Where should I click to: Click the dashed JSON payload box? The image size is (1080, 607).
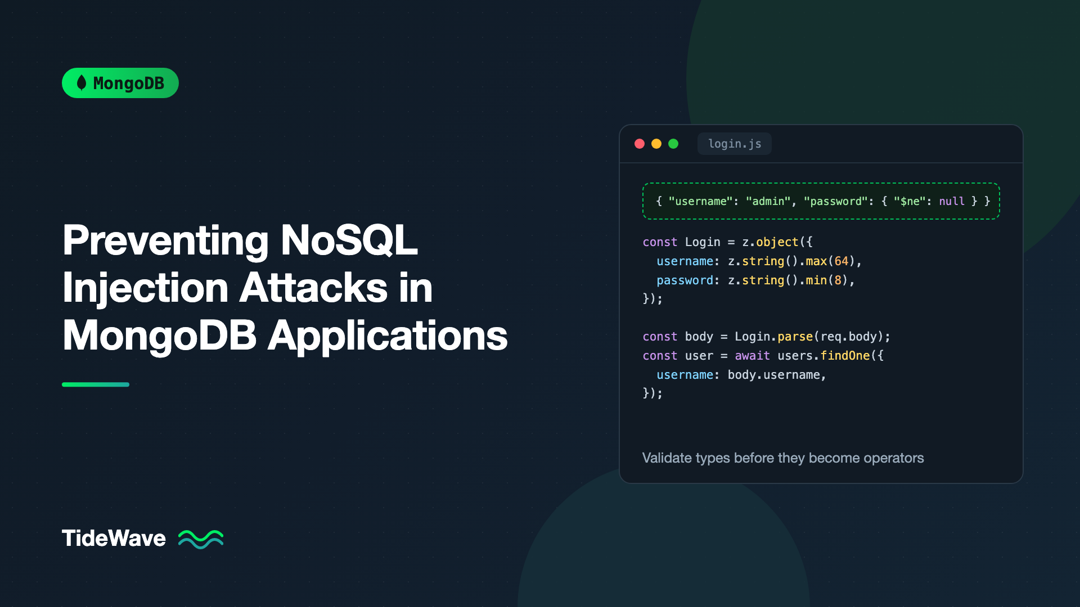tap(821, 201)
